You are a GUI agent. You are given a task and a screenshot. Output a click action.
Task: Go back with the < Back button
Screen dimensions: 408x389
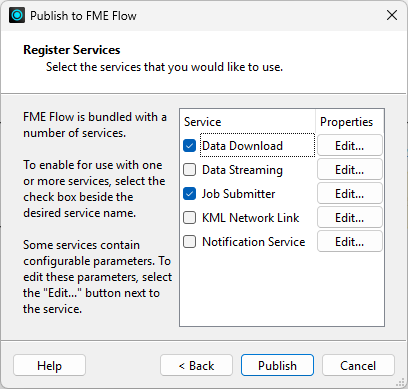point(196,365)
